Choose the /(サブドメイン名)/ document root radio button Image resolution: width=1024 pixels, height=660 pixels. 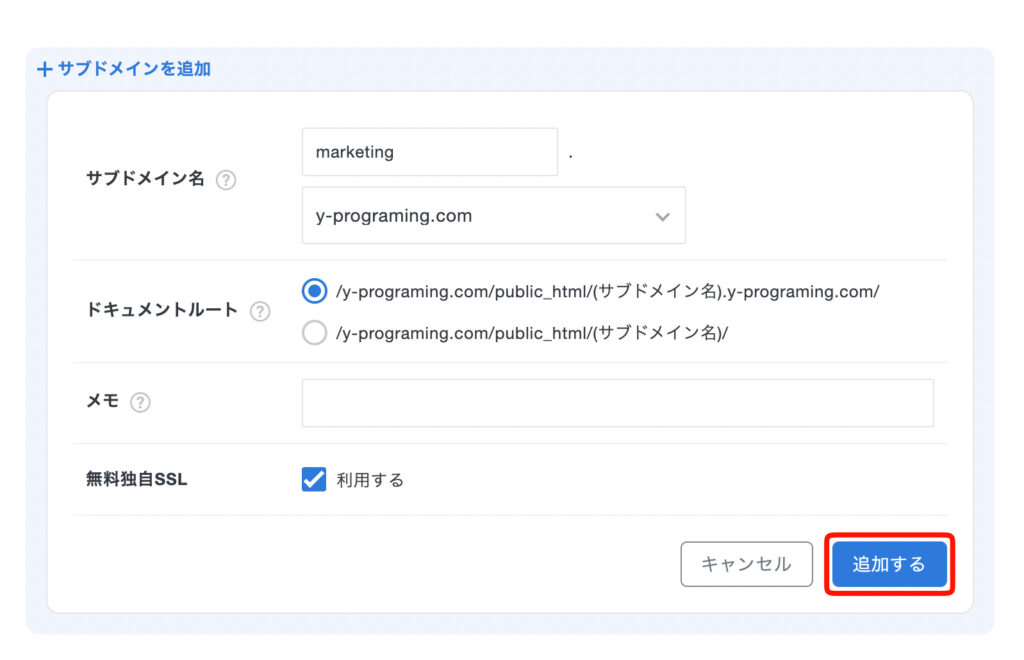pyautogui.click(x=315, y=333)
